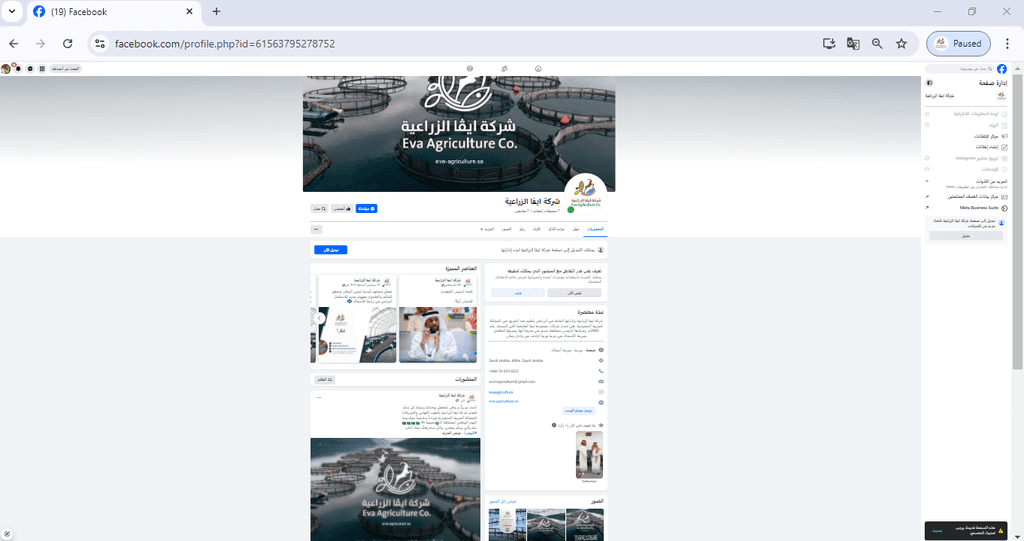
Task: Open new browser tab
Action: click(216, 11)
